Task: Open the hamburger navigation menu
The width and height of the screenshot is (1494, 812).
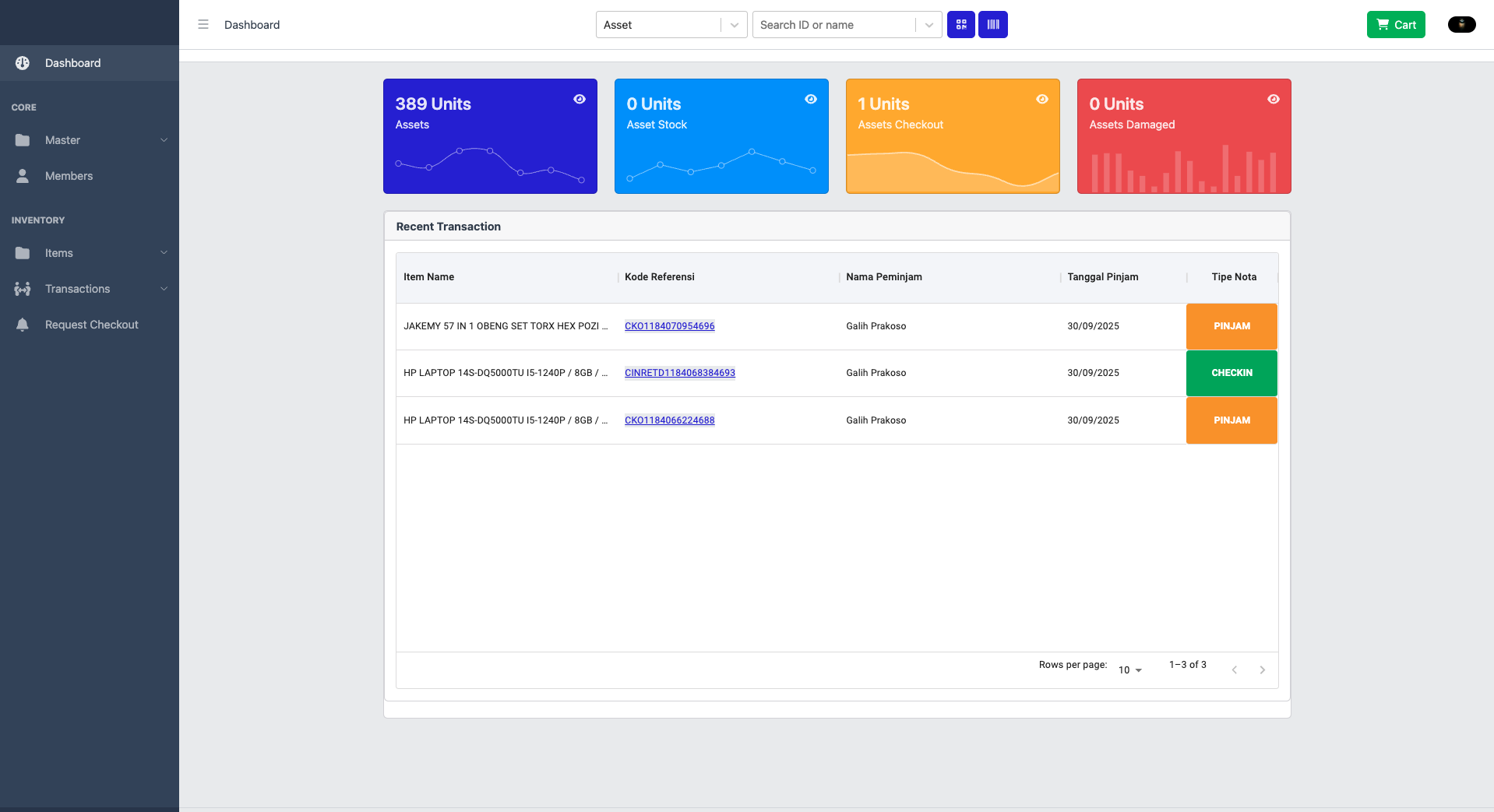Action: click(203, 24)
